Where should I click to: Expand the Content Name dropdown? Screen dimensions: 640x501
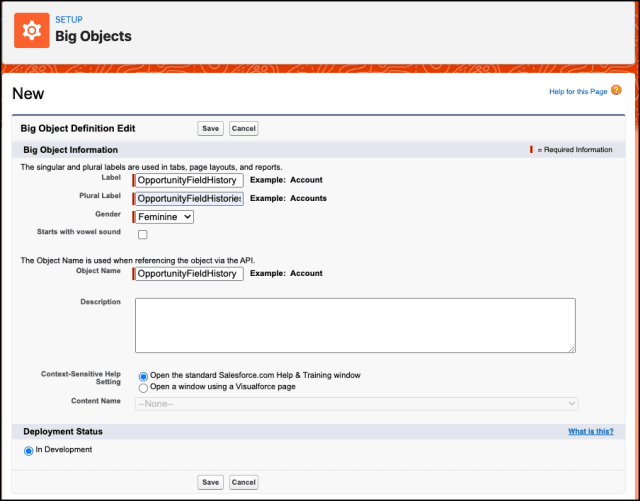click(356, 403)
